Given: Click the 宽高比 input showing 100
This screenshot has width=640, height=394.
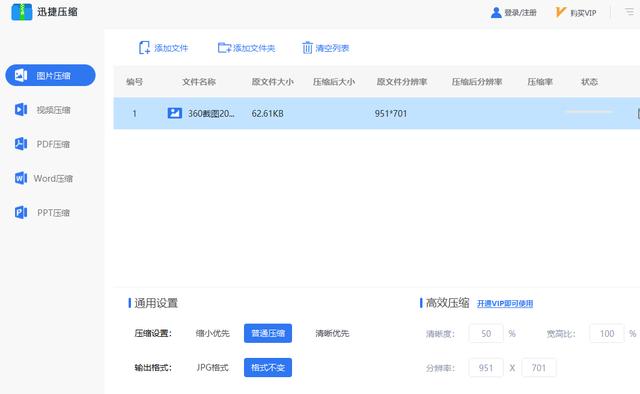Looking at the screenshot, I should pos(607,334).
